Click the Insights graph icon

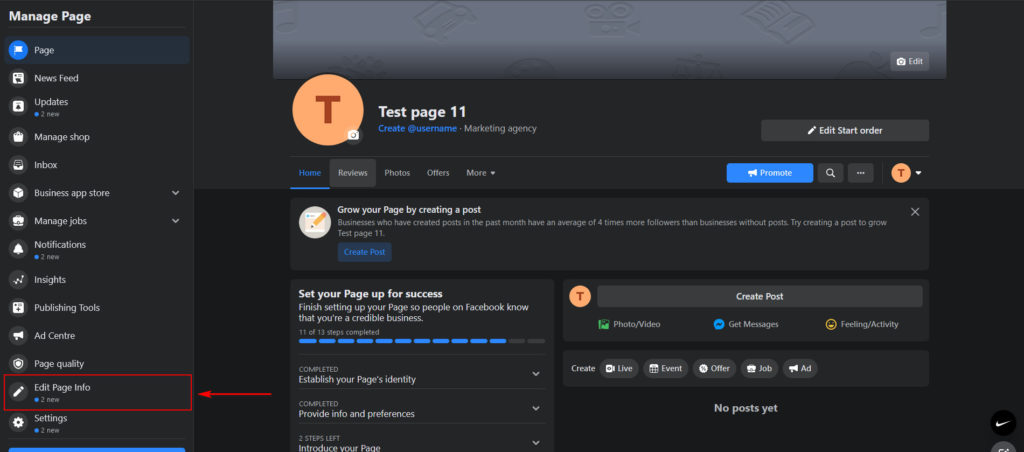[x=18, y=280]
